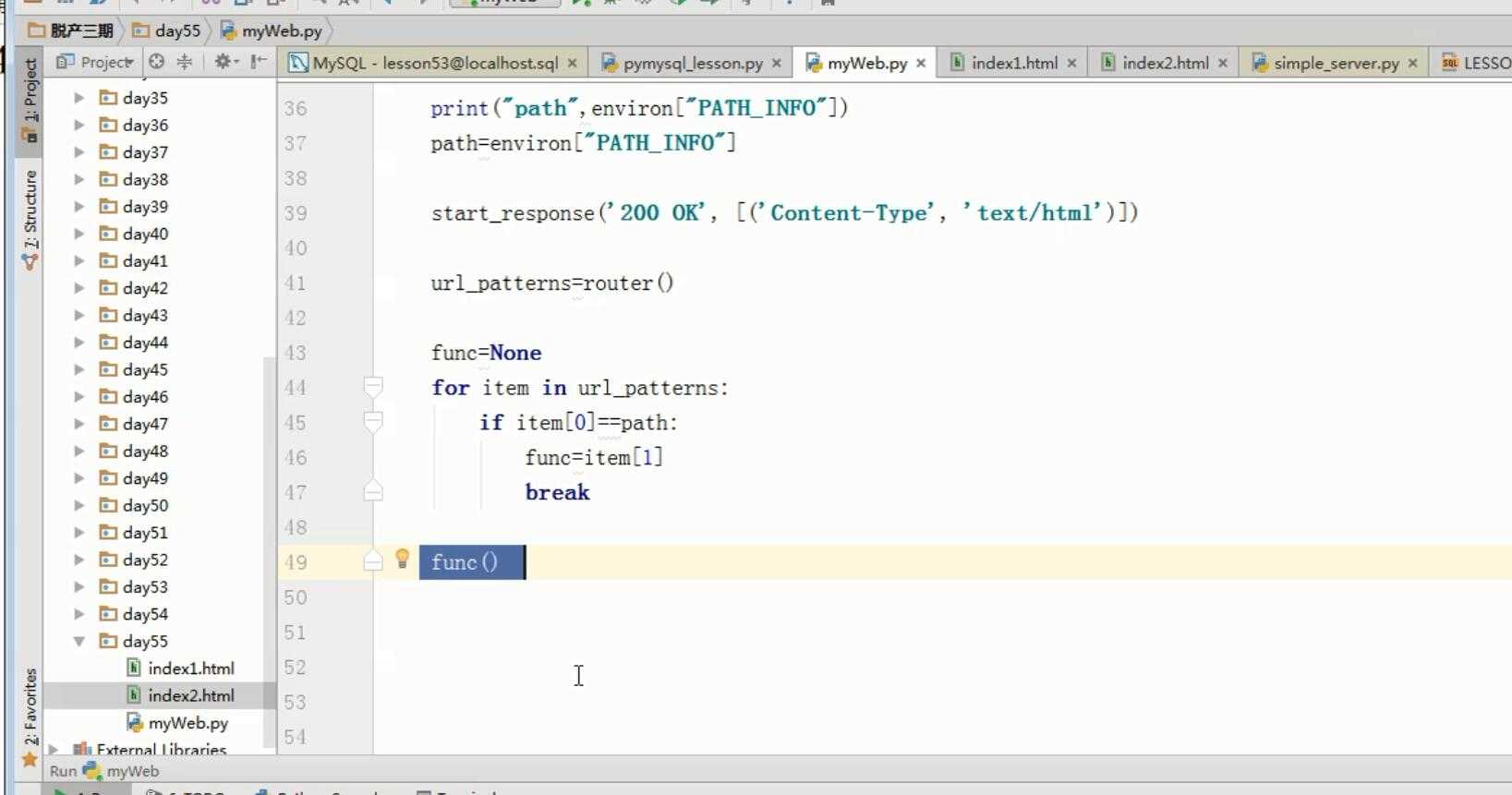Click the day43 folder icon in the tree
The height and width of the screenshot is (795, 1512).
click(108, 316)
